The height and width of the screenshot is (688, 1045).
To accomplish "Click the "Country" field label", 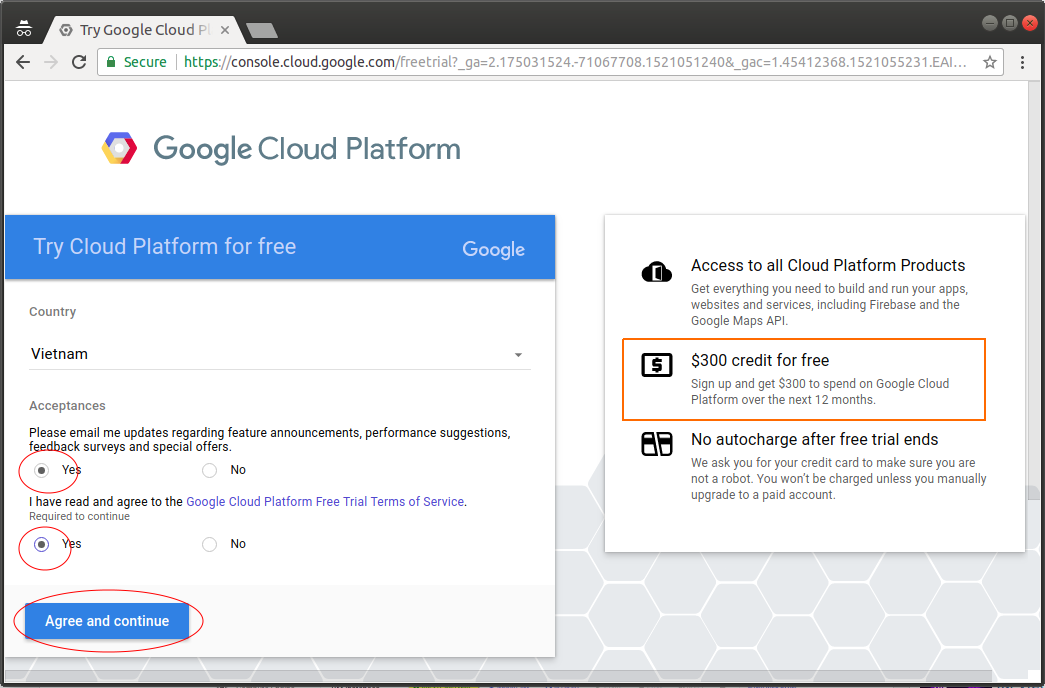I will click(x=53, y=312).
